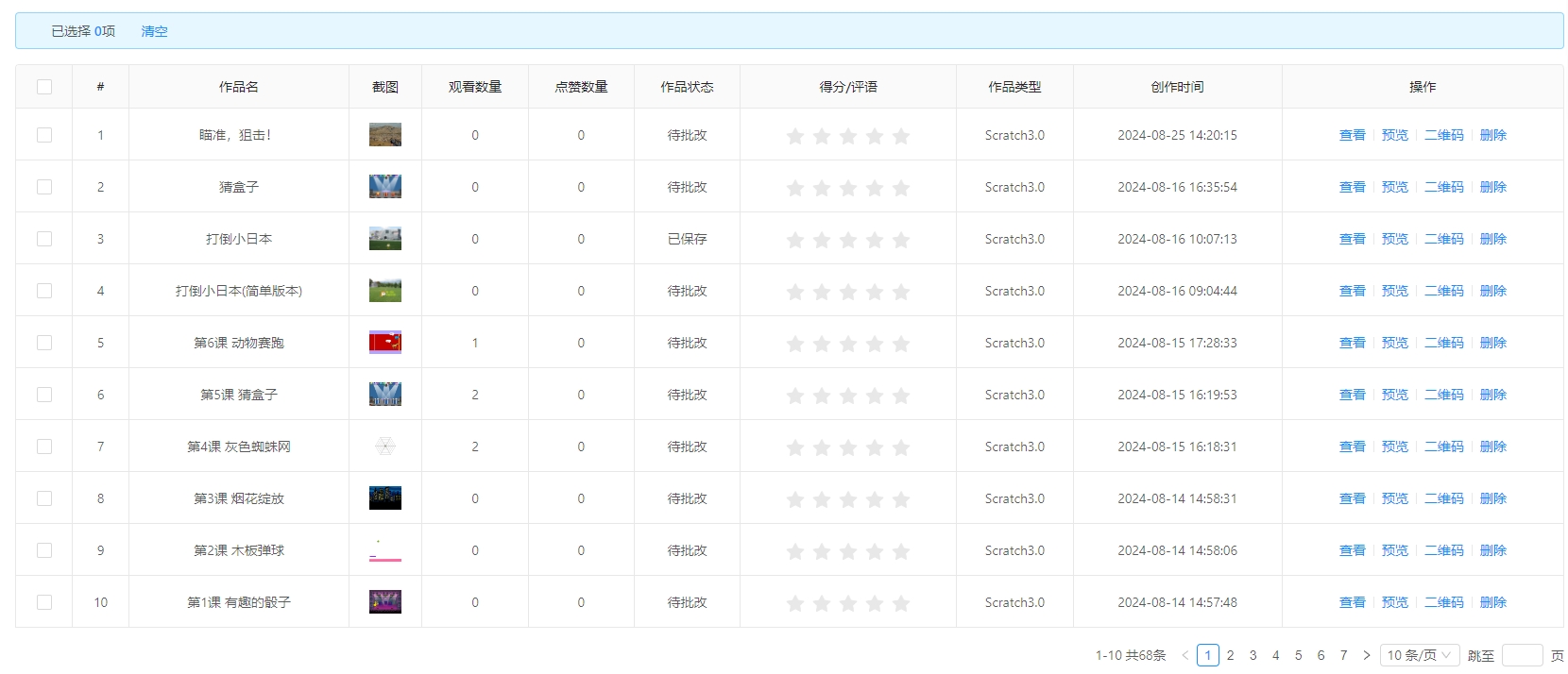Click the previous page arrow in pagination
This screenshot has height=674, width=1568.
tap(1185, 655)
